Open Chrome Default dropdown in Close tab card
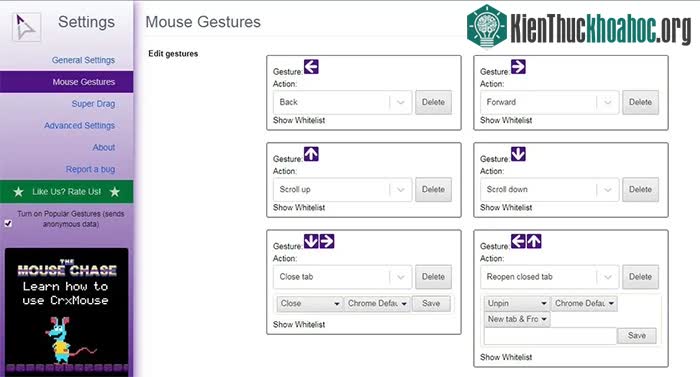 (x=377, y=303)
